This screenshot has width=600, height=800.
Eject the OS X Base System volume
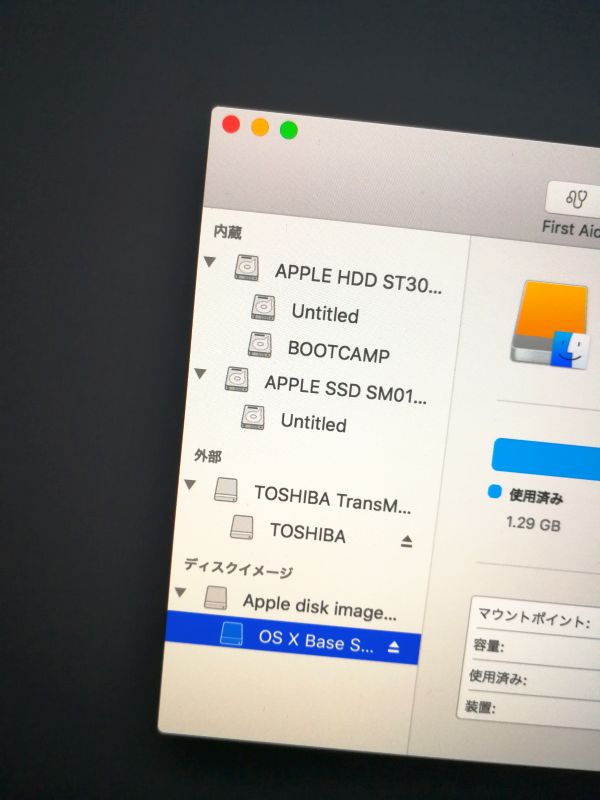point(393,647)
